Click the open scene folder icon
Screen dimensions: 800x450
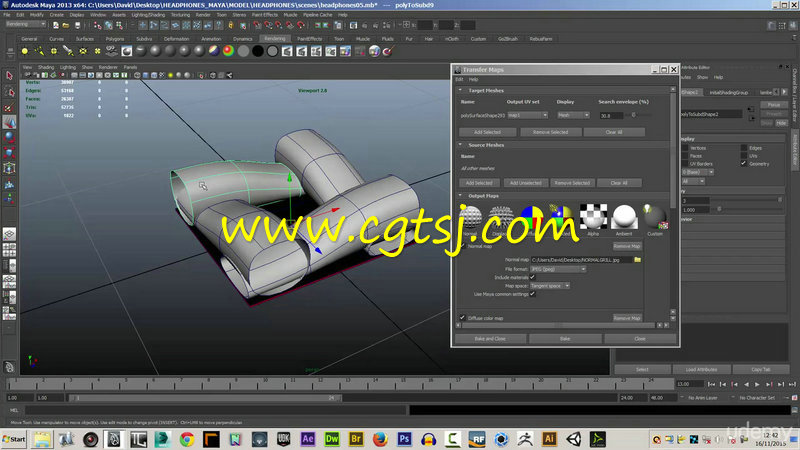tap(66, 25)
